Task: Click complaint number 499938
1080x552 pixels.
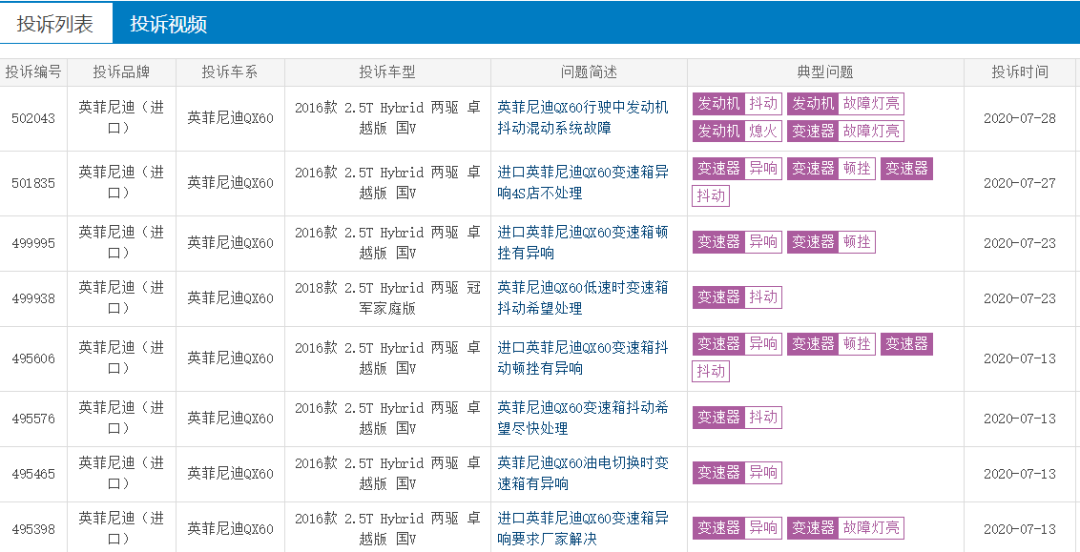Action: click(33, 298)
